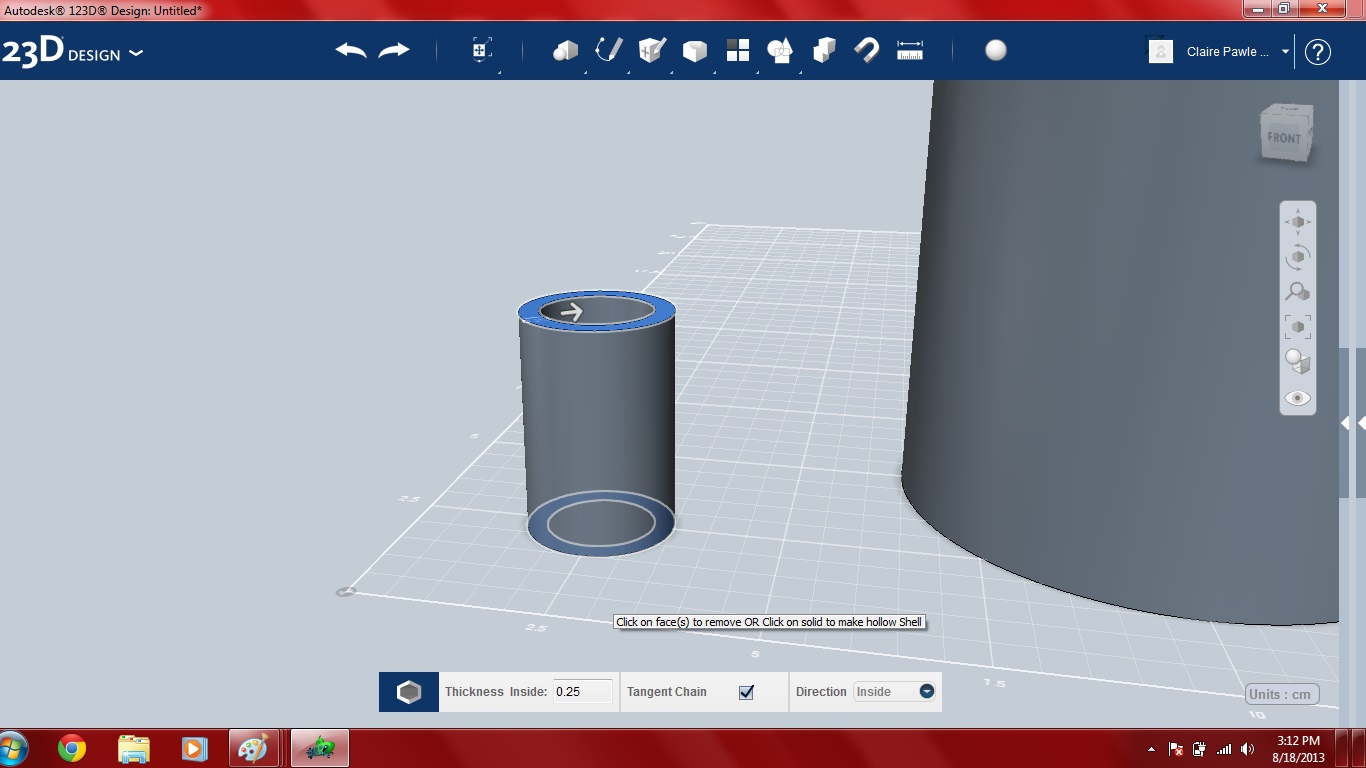1366x768 pixels.
Task: Open the Direction Inside dropdown
Action: pyautogui.click(x=895, y=691)
